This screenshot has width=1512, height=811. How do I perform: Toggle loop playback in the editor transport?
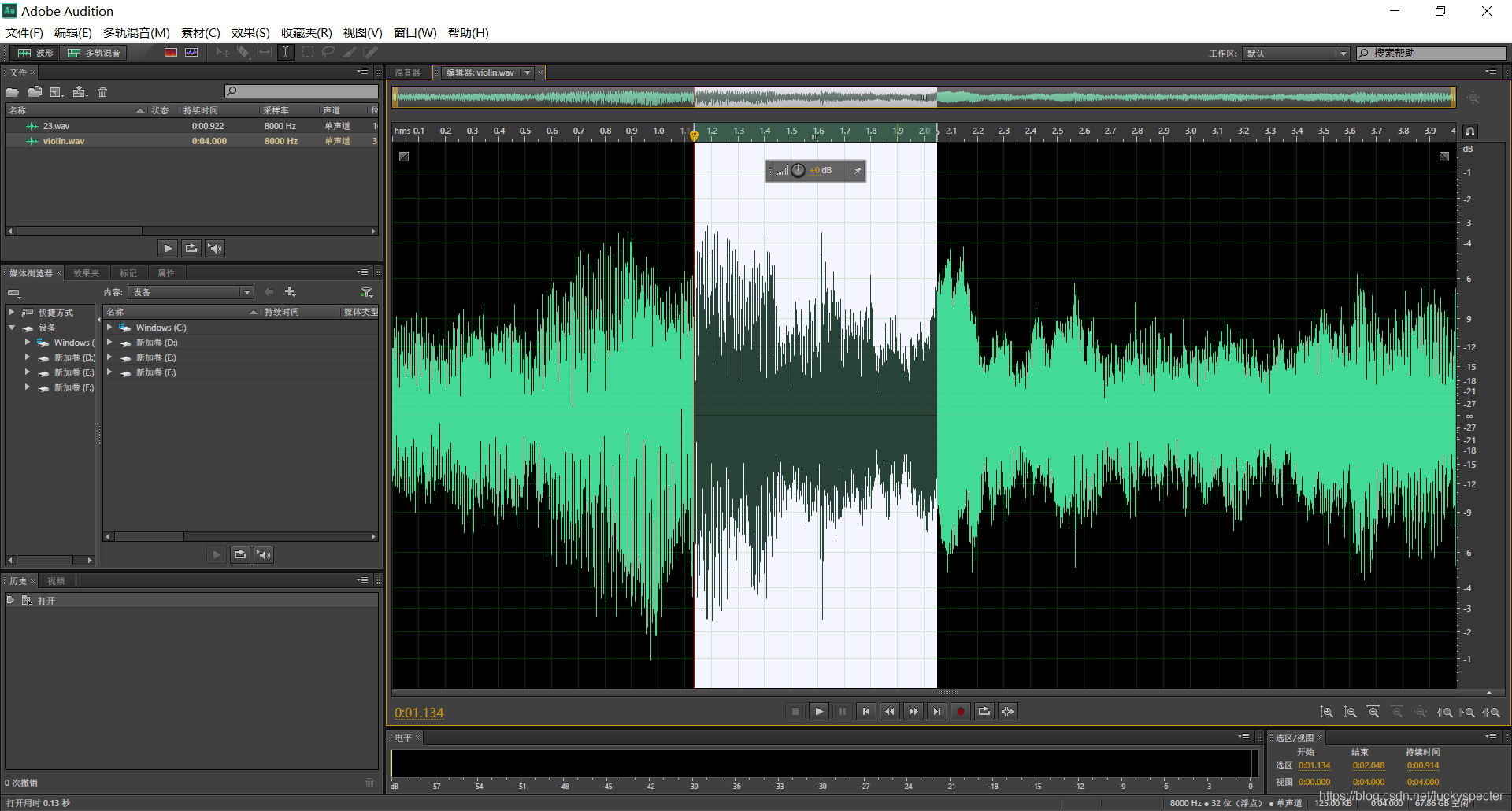coord(984,712)
